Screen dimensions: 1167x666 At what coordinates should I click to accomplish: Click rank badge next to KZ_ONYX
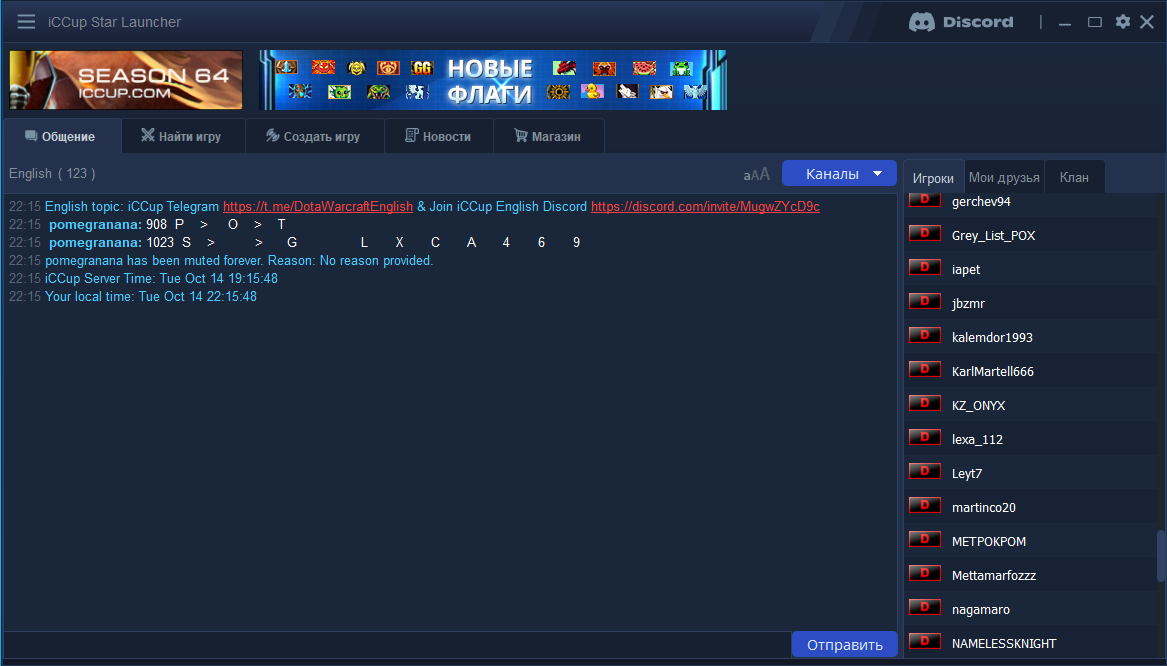coord(925,403)
